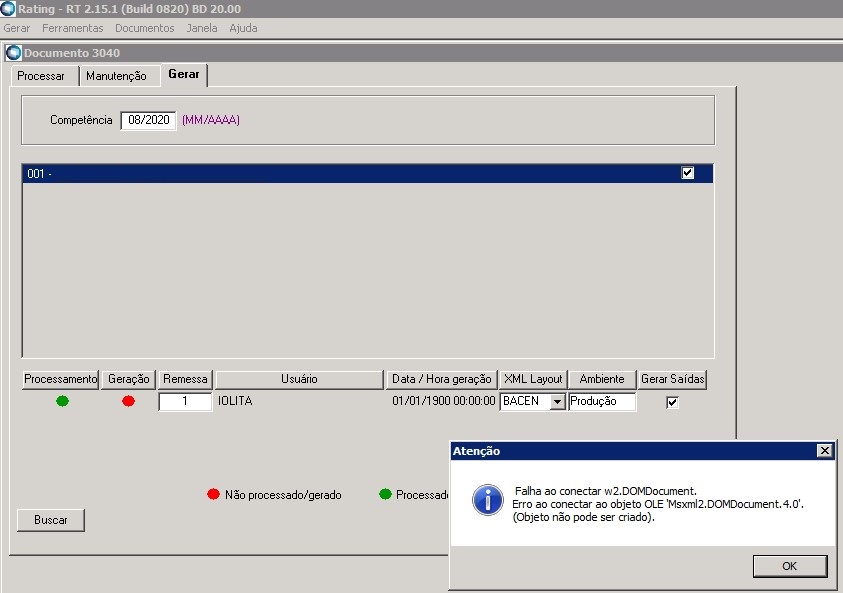Viewport: 843px width, 593px height.
Task: Open the Ferramentas menu
Action: tap(73, 28)
